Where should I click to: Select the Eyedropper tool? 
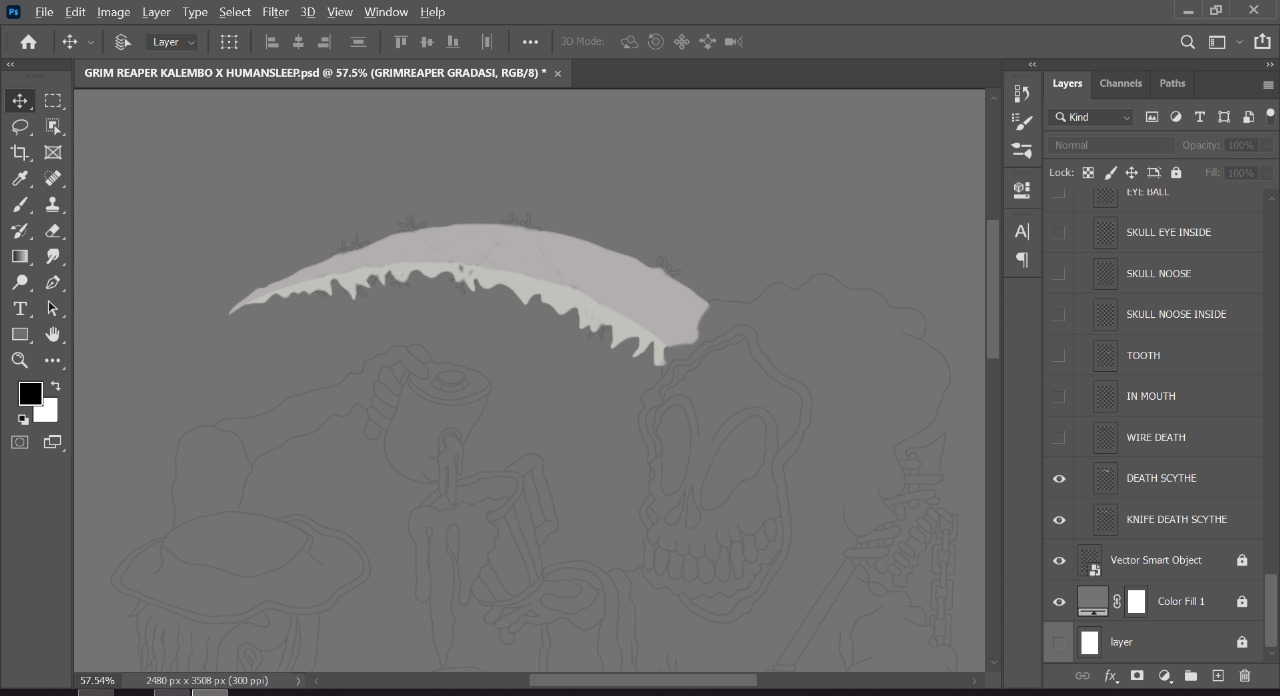(20, 178)
